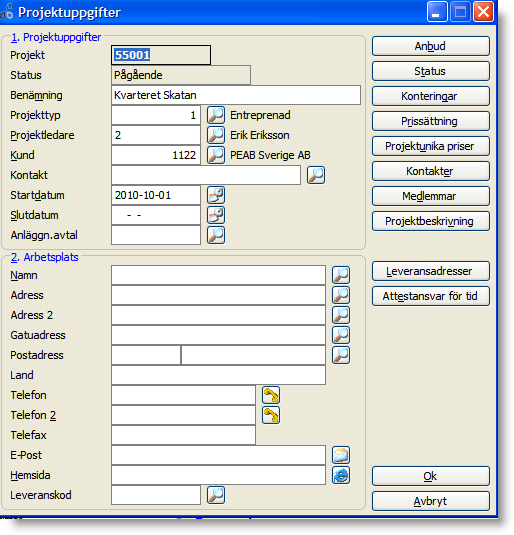The height and width of the screenshot is (535, 514).
Task: Search Projektledare with magnifier icon
Action: point(216,135)
